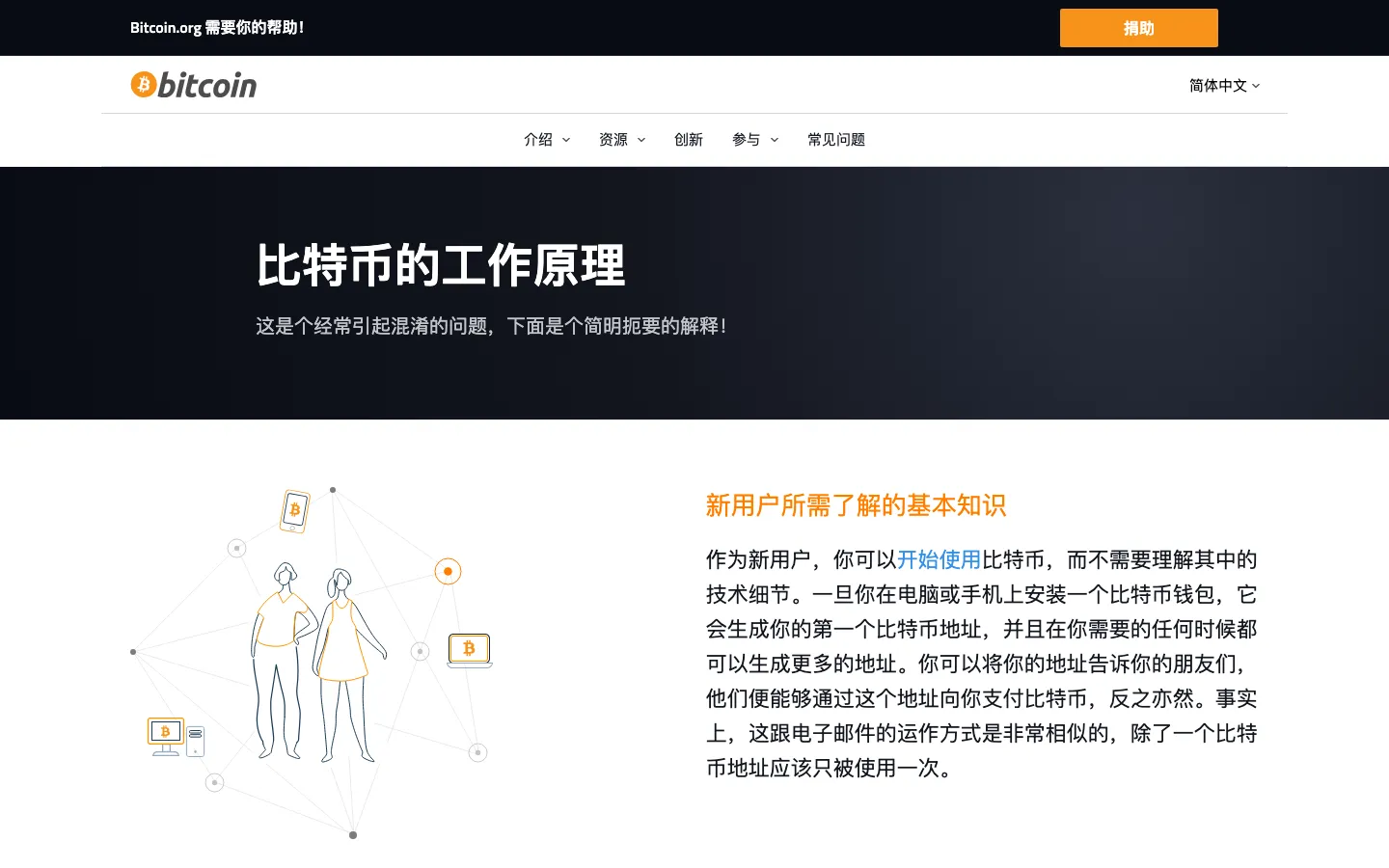The width and height of the screenshot is (1389, 868).
Task: Click the banner text Bitcoin.org 需要你的帮助
Action: [217, 28]
